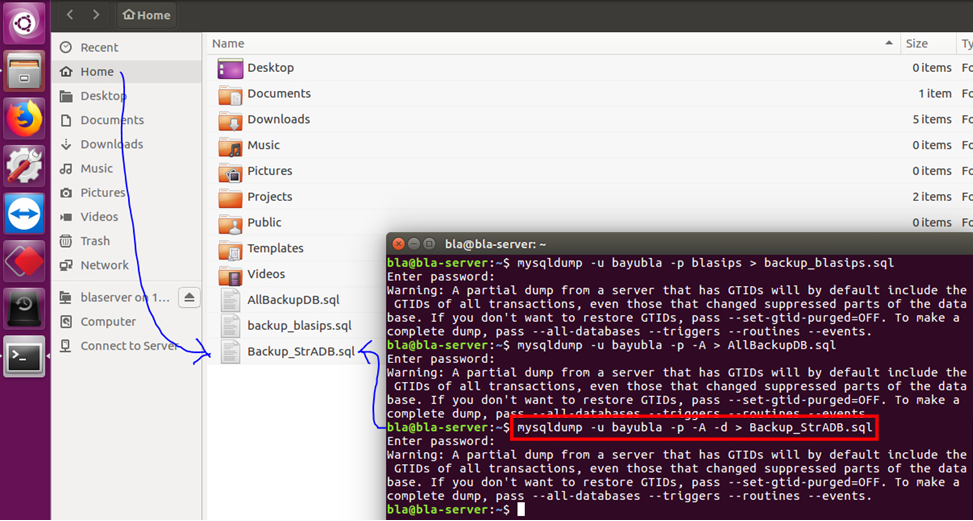Click Documents '1 item' size cell
Viewport: 973px width, 521px height.
935,94
